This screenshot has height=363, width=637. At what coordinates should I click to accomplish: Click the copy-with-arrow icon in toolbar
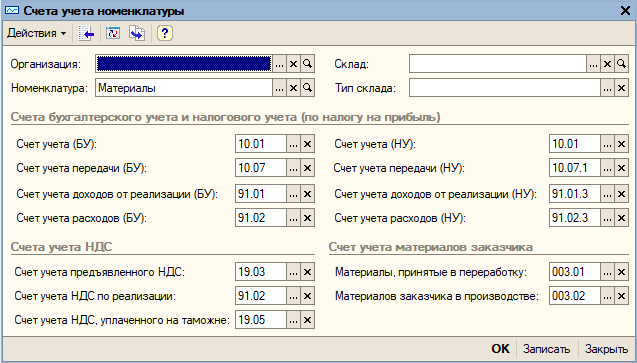(137, 33)
